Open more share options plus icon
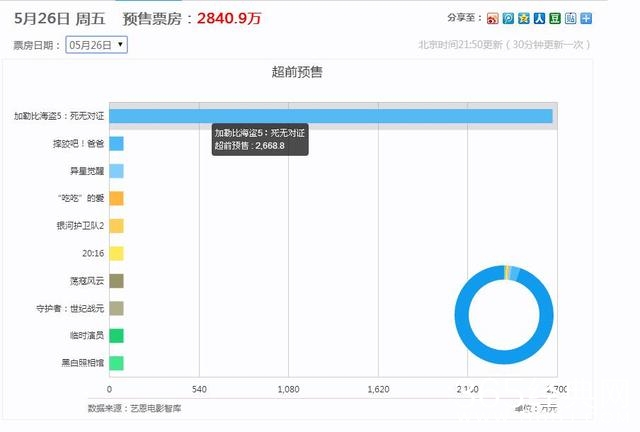Viewport: 640px width, 432px height. coord(586,18)
